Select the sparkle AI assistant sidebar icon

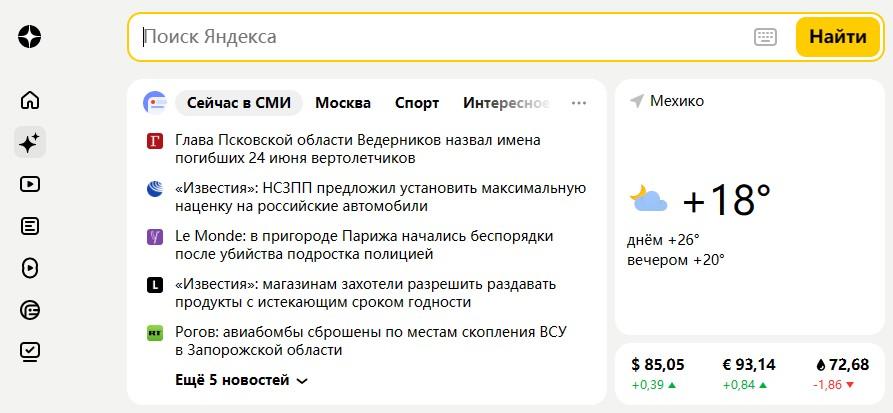pos(30,142)
